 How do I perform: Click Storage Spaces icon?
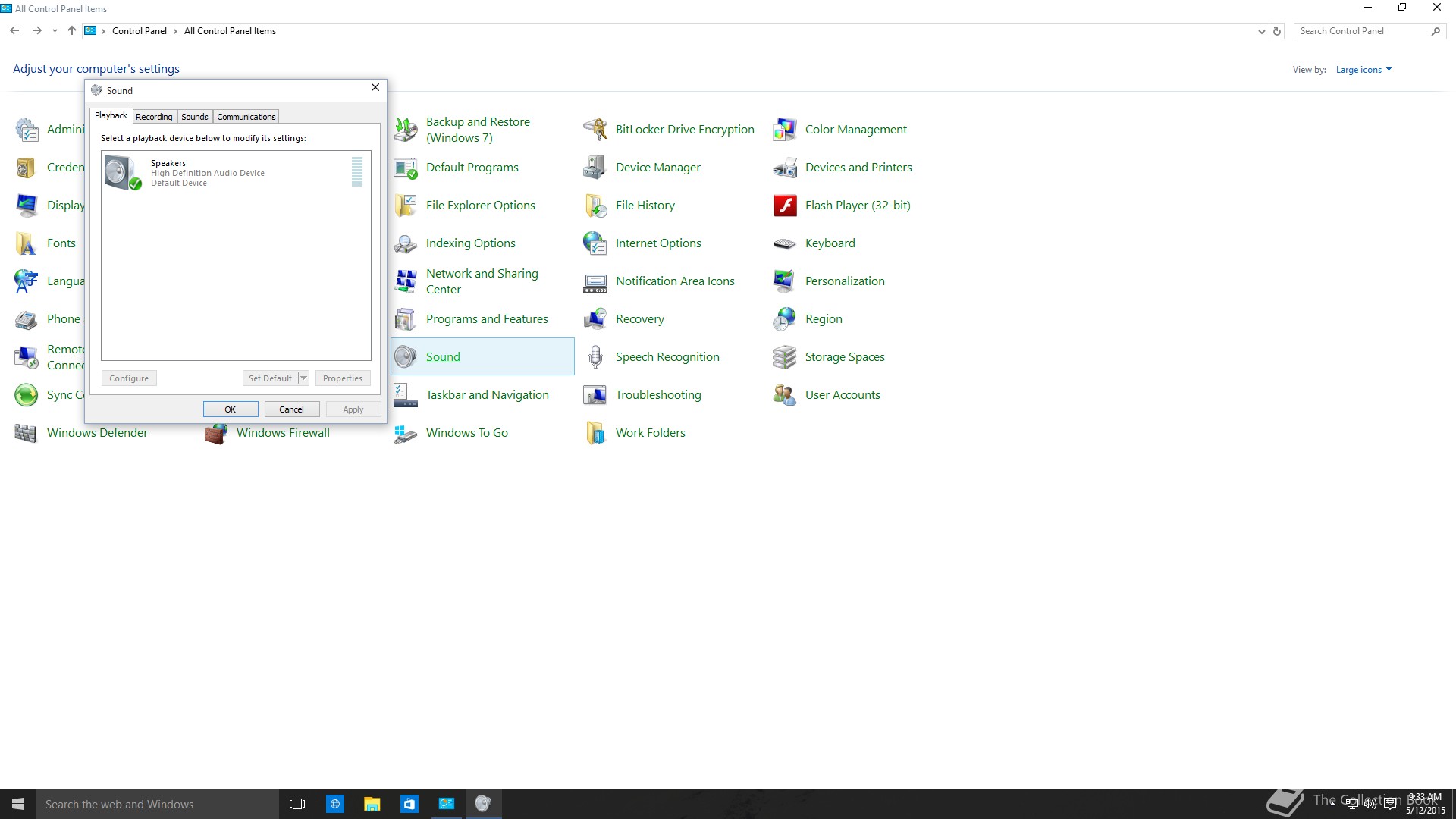tap(785, 357)
